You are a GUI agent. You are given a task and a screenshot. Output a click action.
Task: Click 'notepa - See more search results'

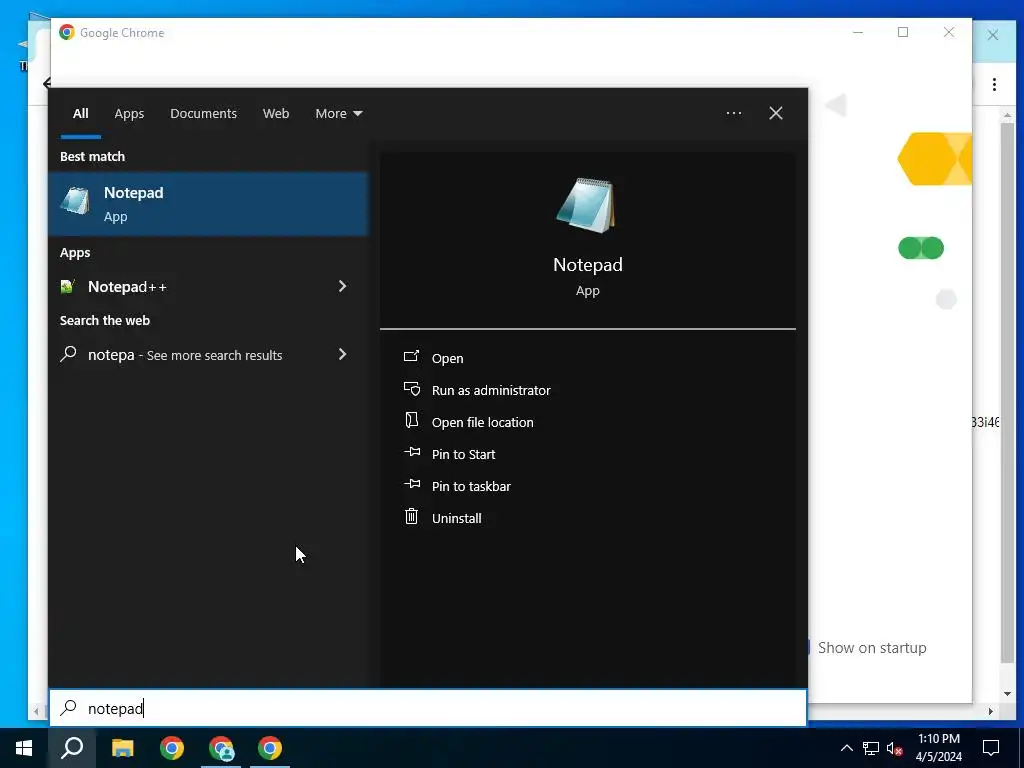click(x=185, y=355)
